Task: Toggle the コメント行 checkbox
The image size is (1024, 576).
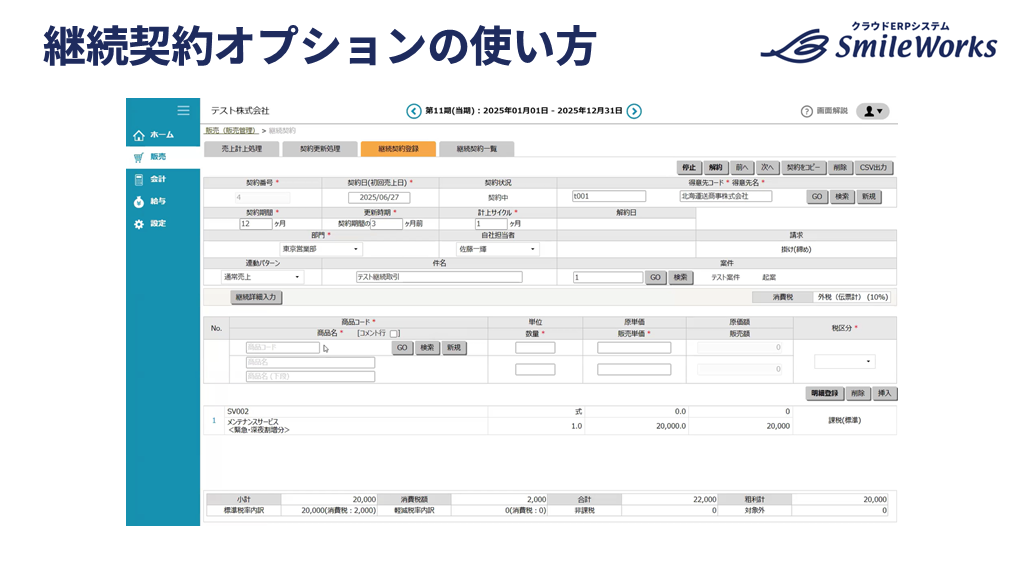Action: click(394, 334)
